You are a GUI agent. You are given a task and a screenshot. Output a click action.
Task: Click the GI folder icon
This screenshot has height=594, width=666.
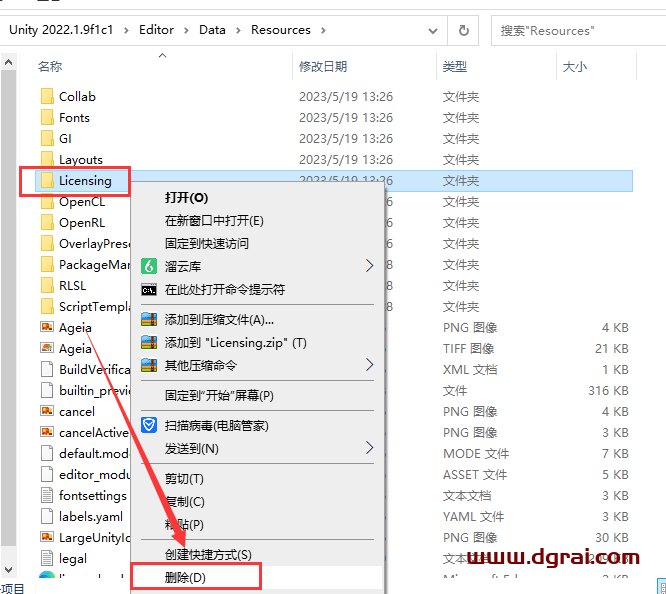coord(47,138)
